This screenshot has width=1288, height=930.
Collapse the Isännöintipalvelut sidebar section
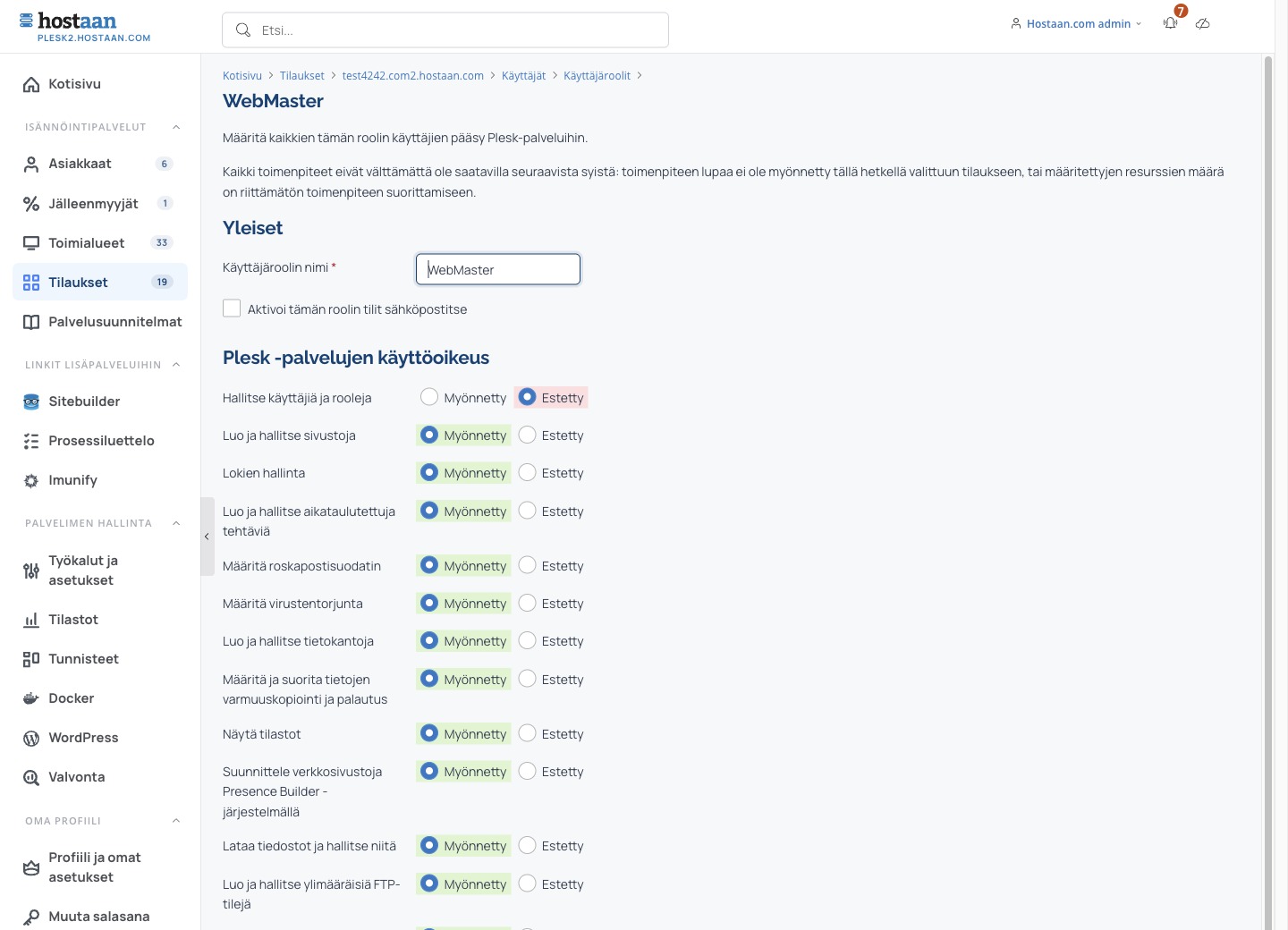pyautogui.click(x=176, y=127)
